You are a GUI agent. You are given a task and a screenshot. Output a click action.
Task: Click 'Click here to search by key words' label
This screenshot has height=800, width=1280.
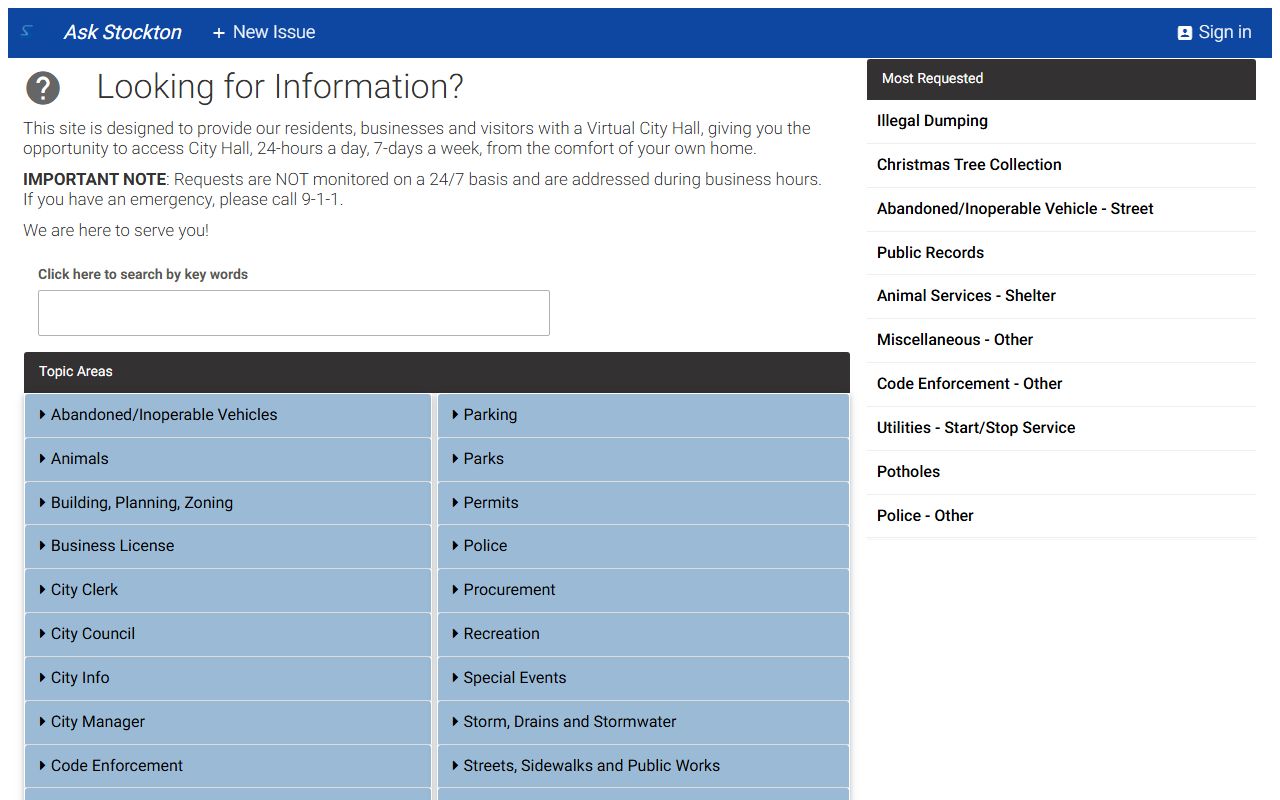[143, 274]
